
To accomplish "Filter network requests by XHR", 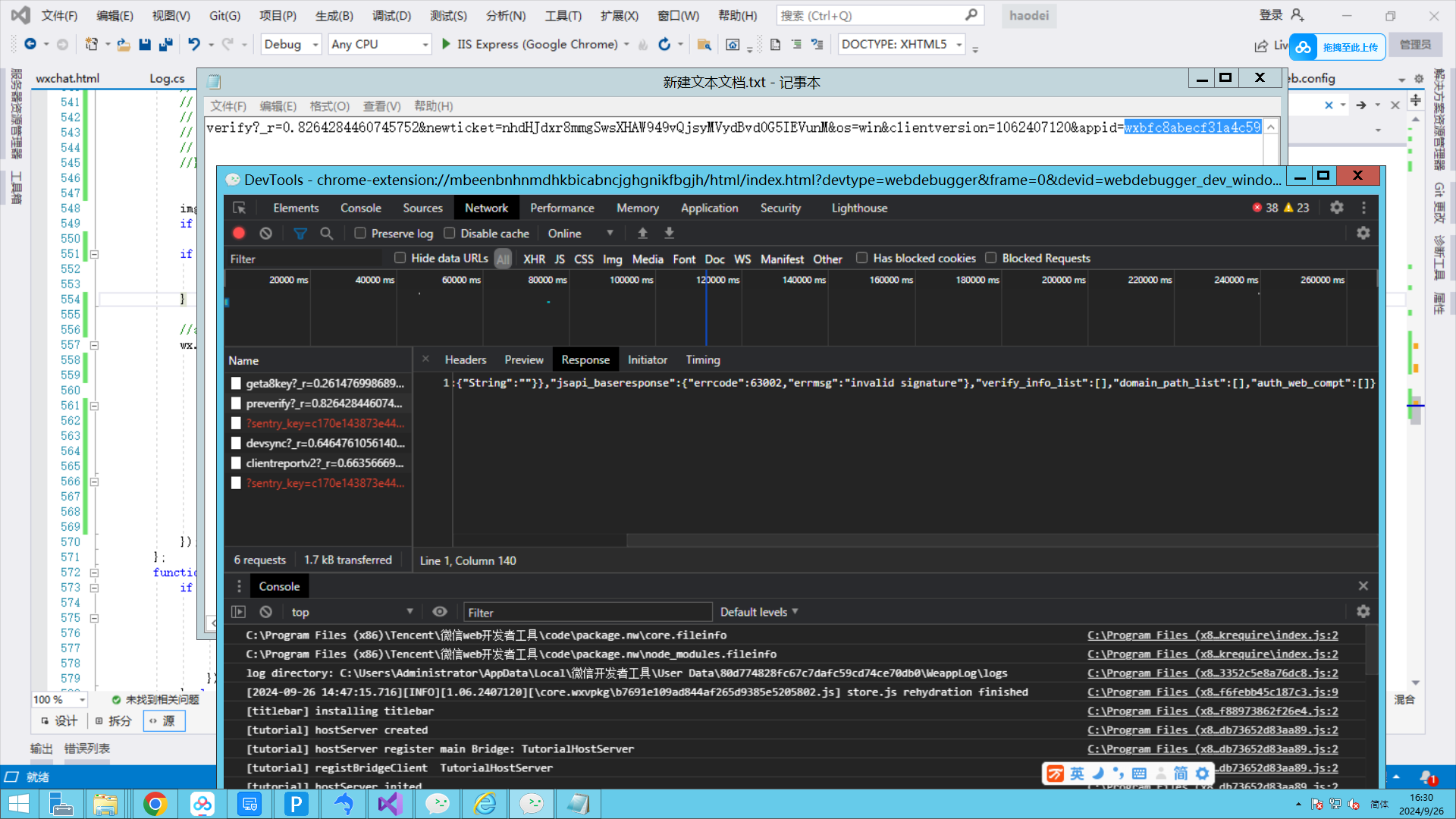I will pos(534,259).
